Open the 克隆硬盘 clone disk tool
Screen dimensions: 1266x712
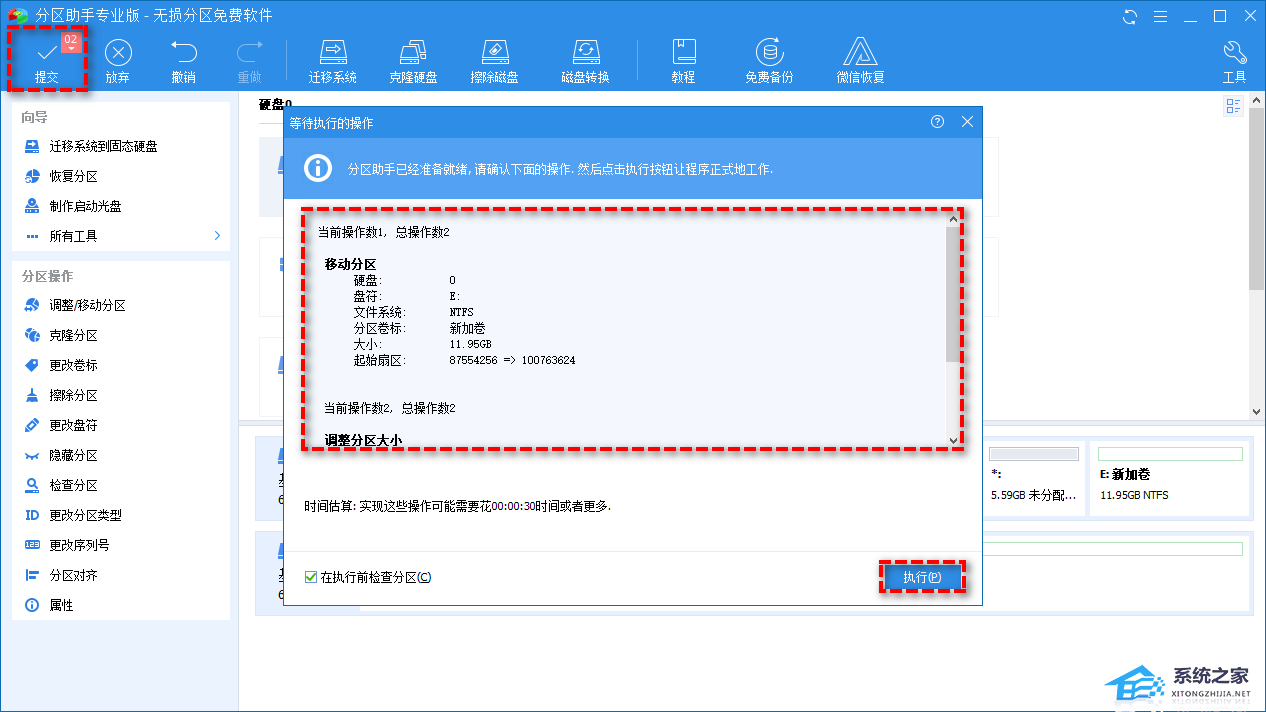[413, 60]
